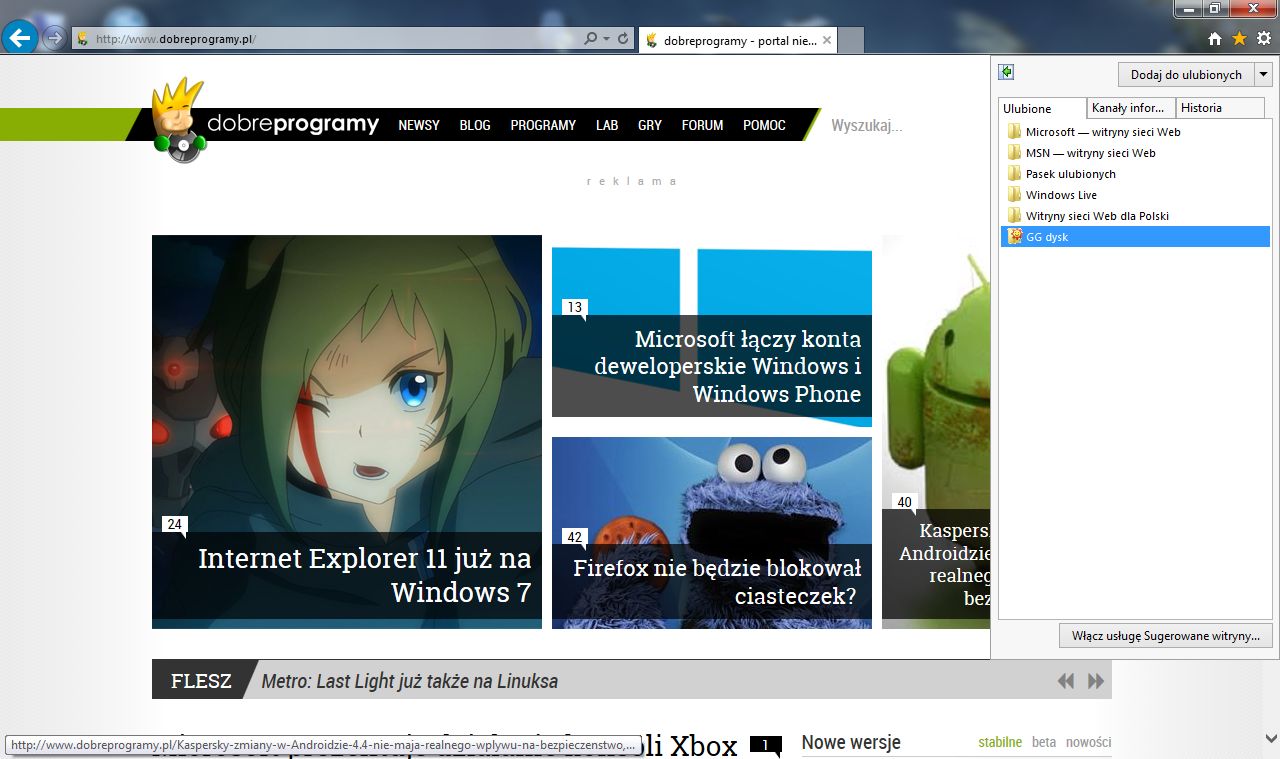This screenshot has width=1280, height=759.
Task: Open the NEWSY menu item
Action: [x=419, y=125]
